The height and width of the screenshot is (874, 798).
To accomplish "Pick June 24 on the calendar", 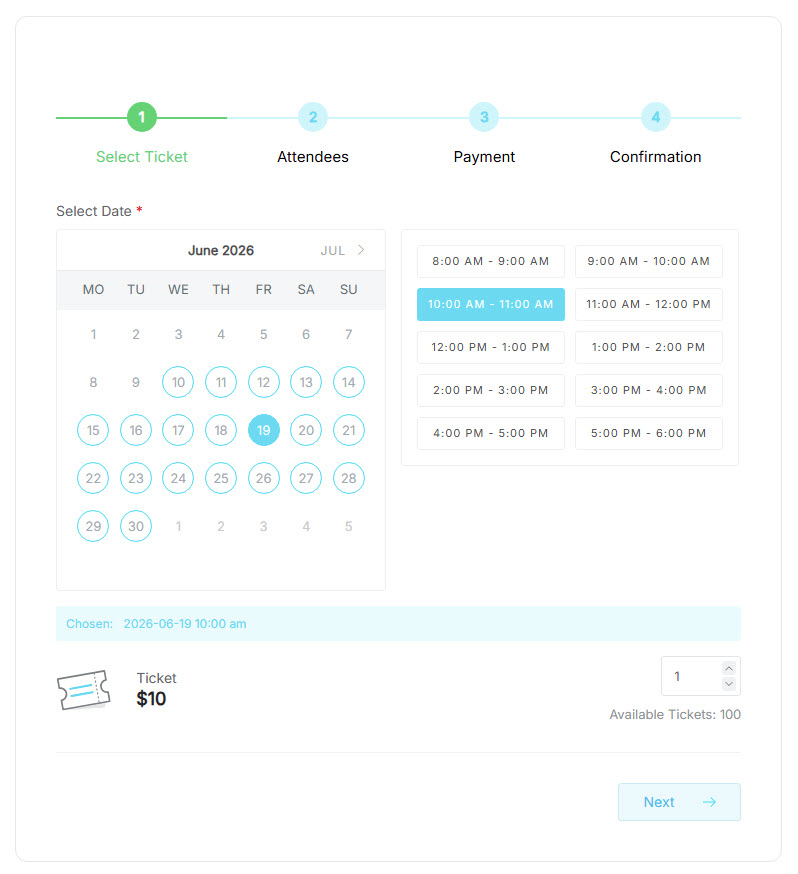I will 178,478.
